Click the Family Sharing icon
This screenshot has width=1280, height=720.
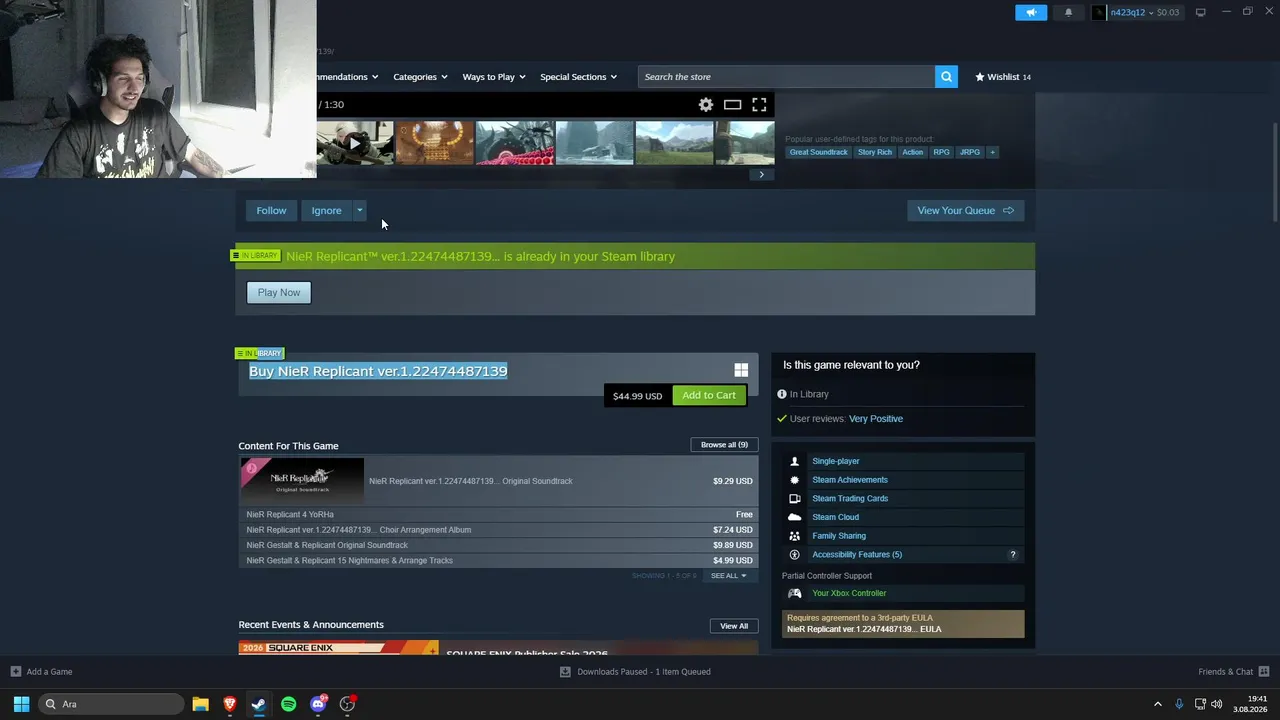tap(795, 536)
